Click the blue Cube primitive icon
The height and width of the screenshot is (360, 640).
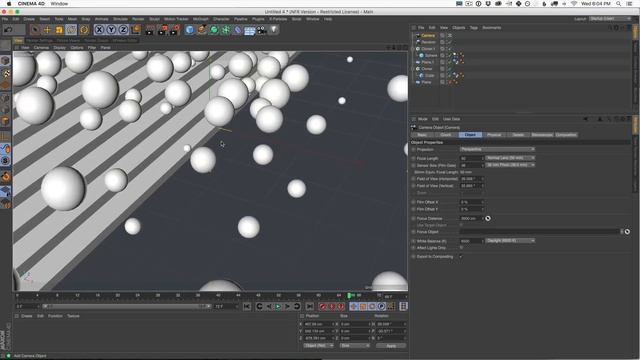point(189,30)
